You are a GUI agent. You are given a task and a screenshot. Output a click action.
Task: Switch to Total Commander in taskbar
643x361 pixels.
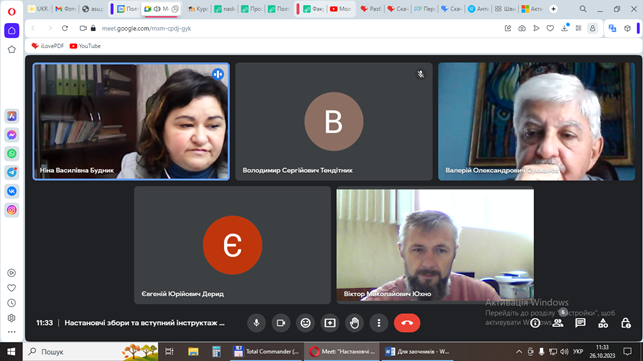coord(267,352)
